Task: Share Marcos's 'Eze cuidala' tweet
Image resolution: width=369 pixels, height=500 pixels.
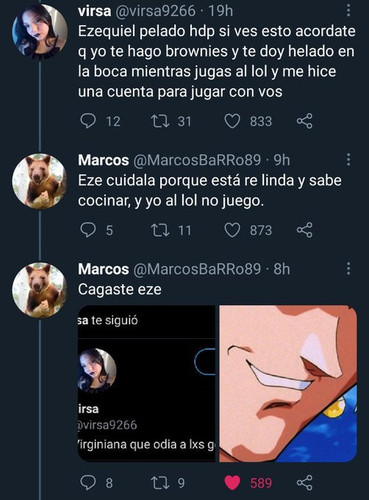Action: pyautogui.click(x=304, y=230)
